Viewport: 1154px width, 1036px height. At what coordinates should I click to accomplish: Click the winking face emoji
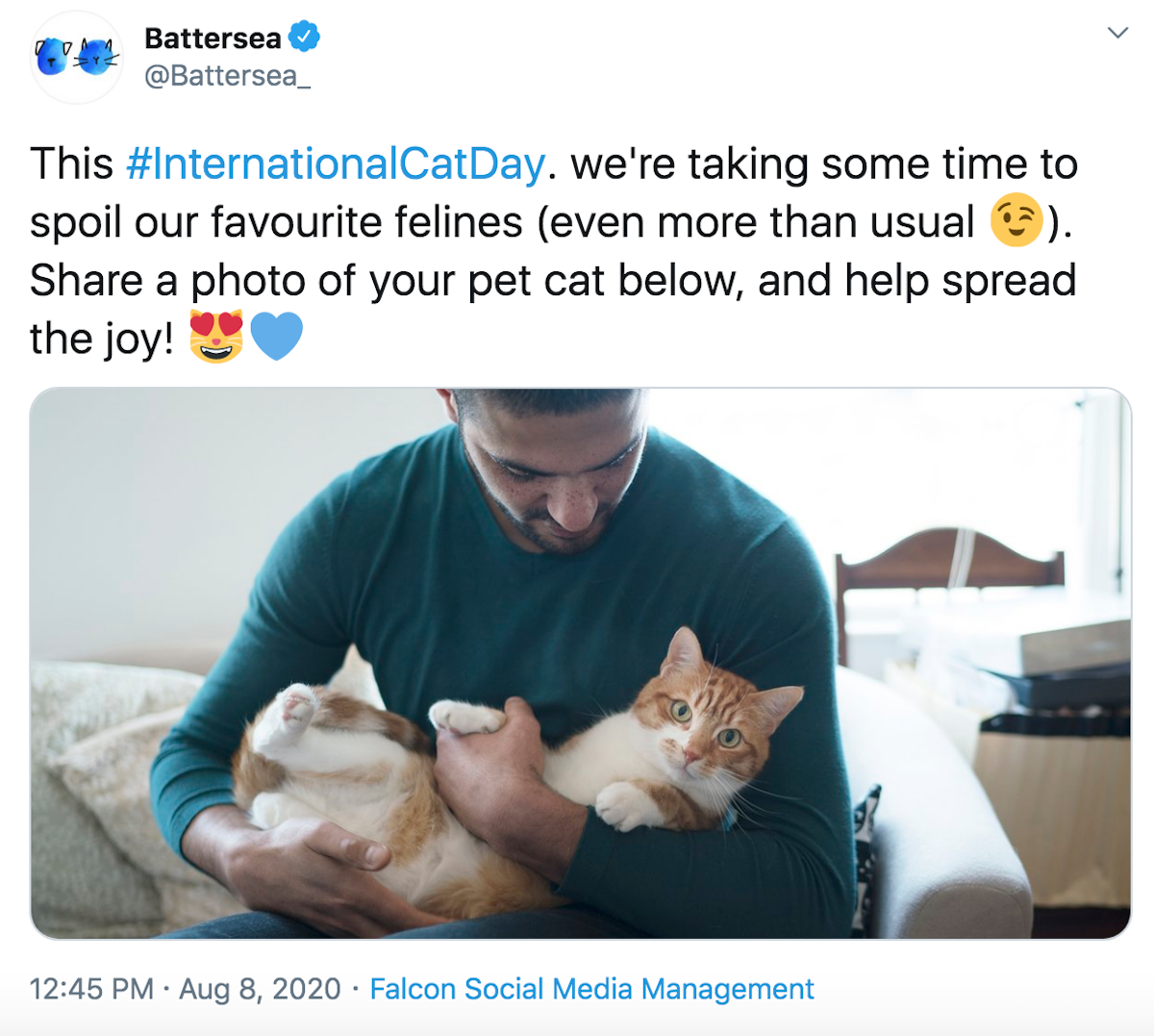click(x=1016, y=221)
